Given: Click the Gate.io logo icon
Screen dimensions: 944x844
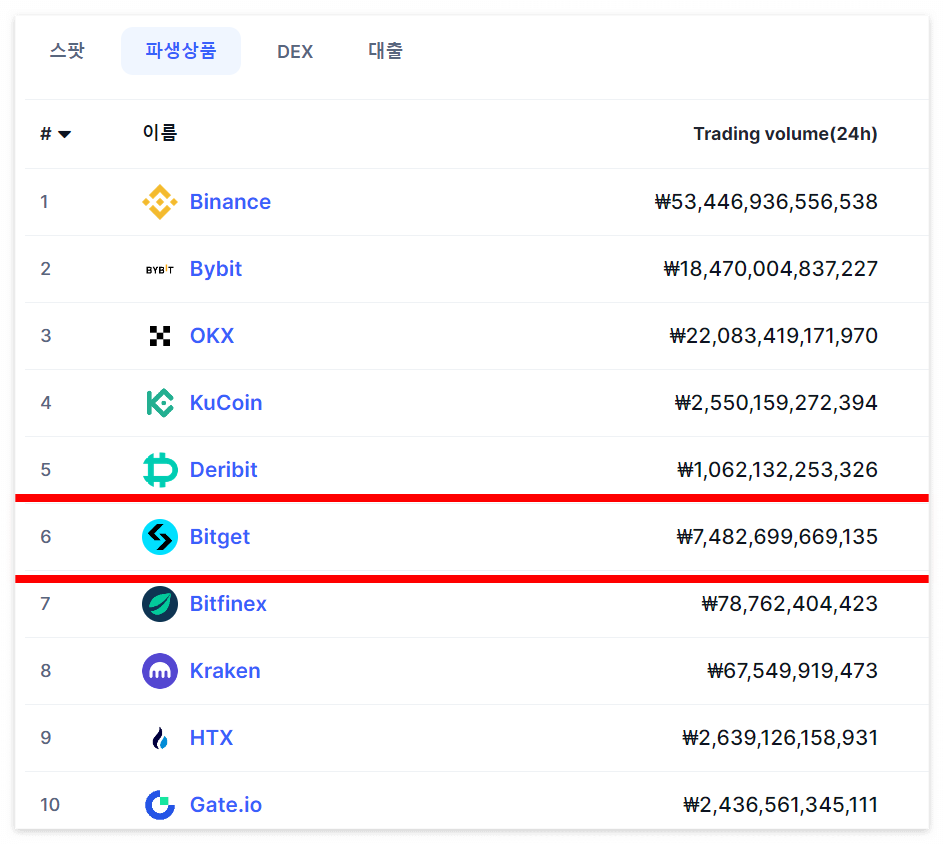Looking at the screenshot, I should (160, 805).
